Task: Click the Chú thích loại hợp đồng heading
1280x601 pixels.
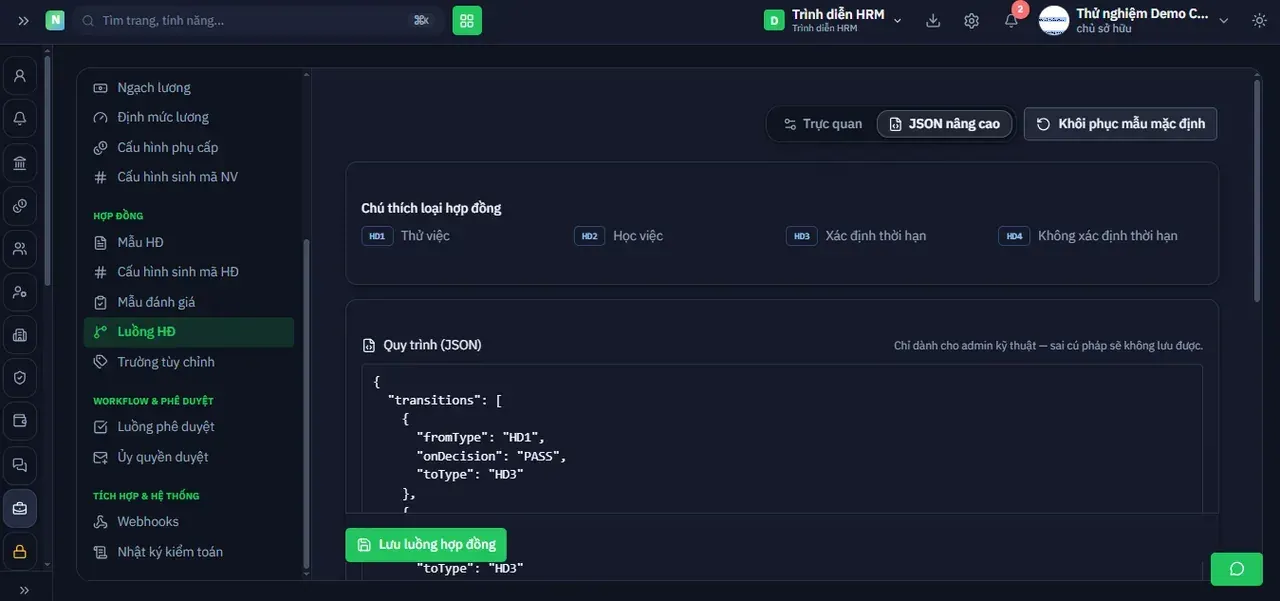Action: 431,208
